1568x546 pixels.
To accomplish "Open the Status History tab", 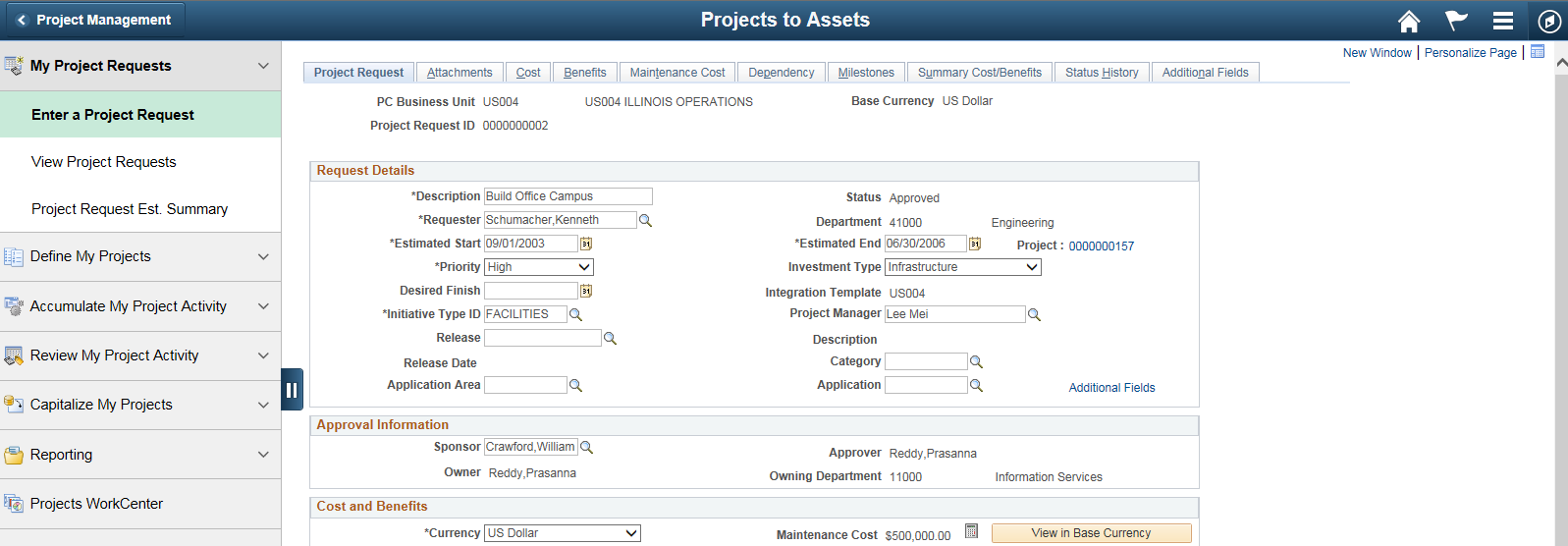I will (1102, 73).
